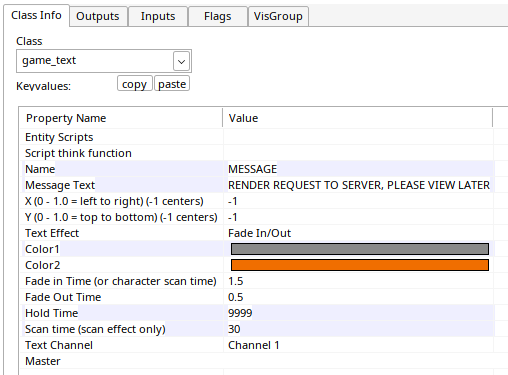The height and width of the screenshot is (375, 508).
Task: Switch to the Class Info tab
Action: pos(36,15)
